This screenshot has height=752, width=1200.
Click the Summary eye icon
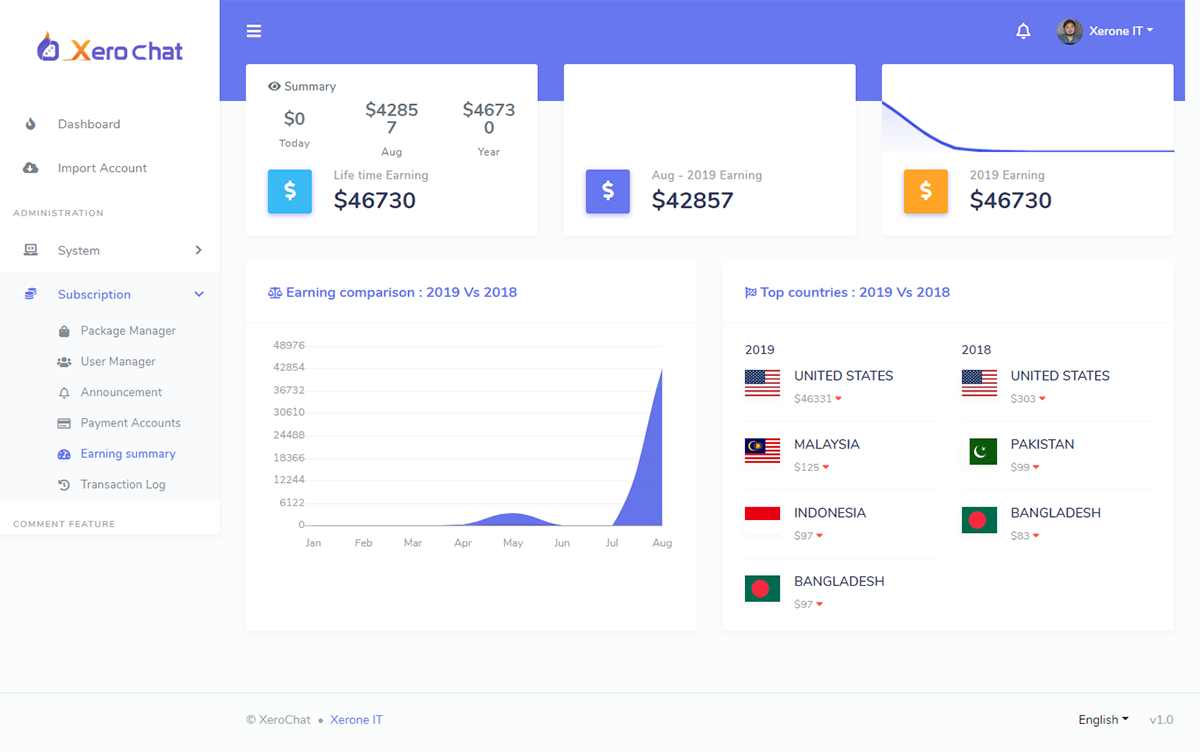(274, 87)
